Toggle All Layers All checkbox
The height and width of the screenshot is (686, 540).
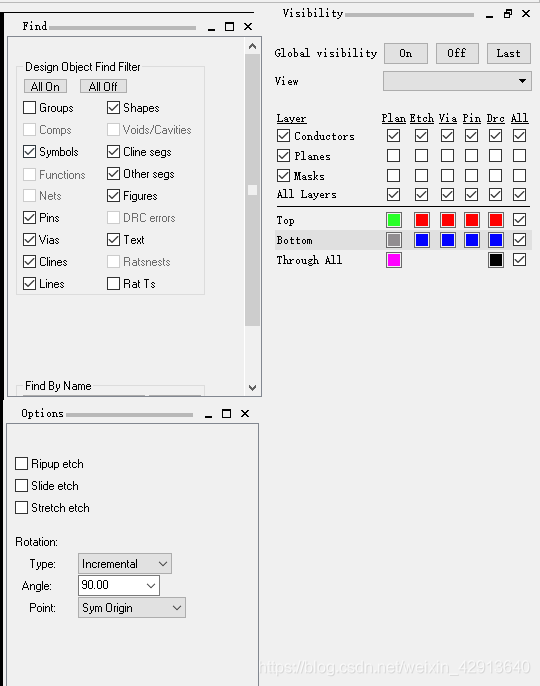click(x=519, y=194)
